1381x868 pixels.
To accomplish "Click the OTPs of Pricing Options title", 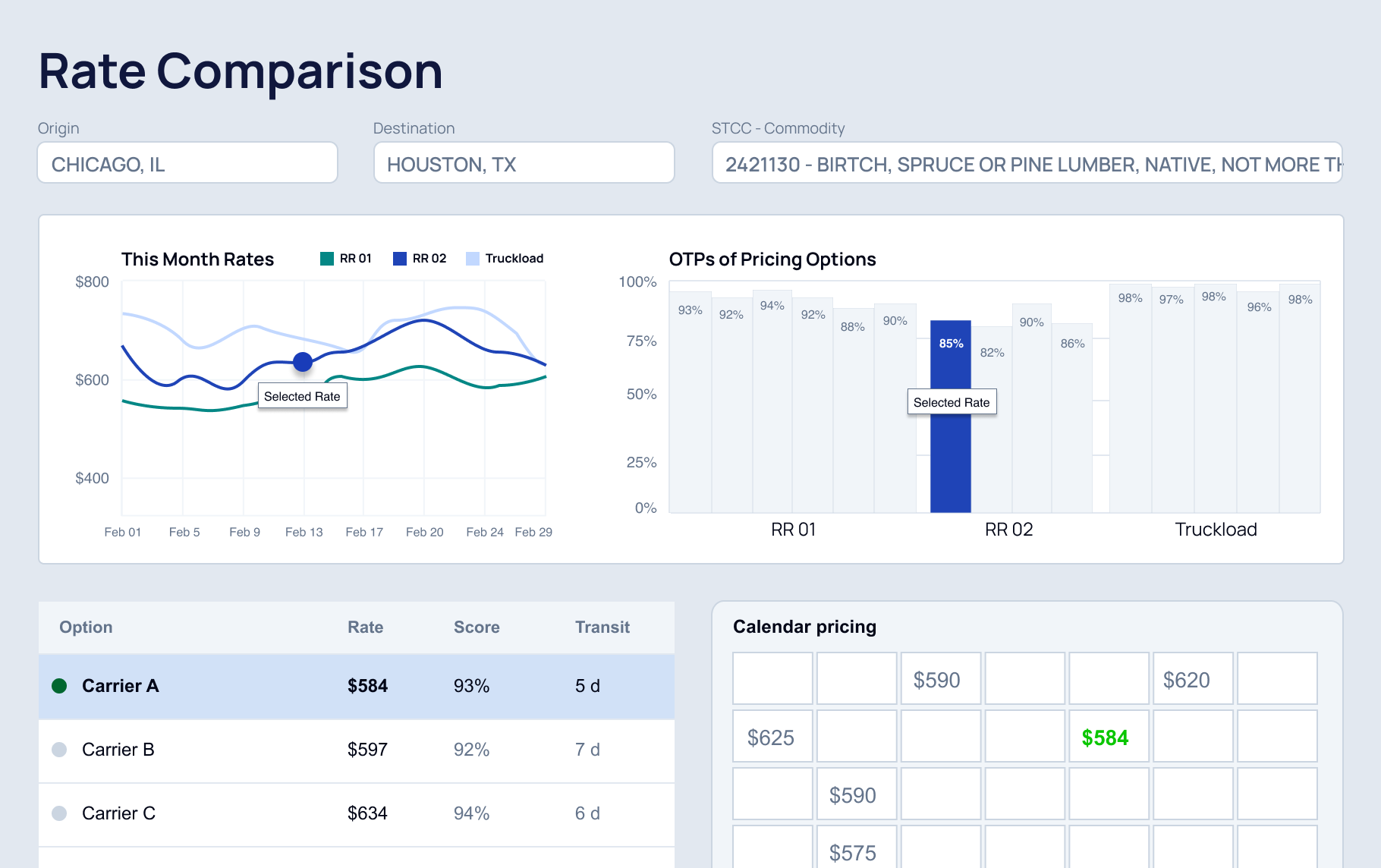I will (x=772, y=259).
